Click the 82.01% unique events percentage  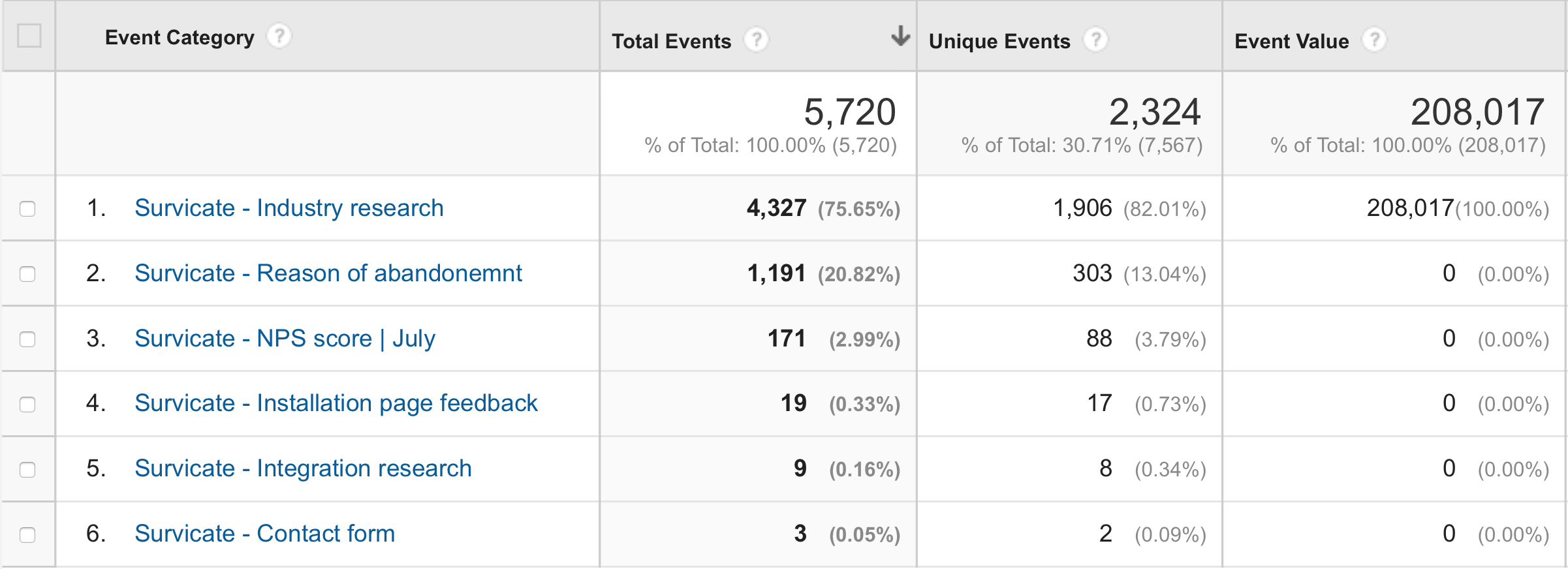[1165, 209]
